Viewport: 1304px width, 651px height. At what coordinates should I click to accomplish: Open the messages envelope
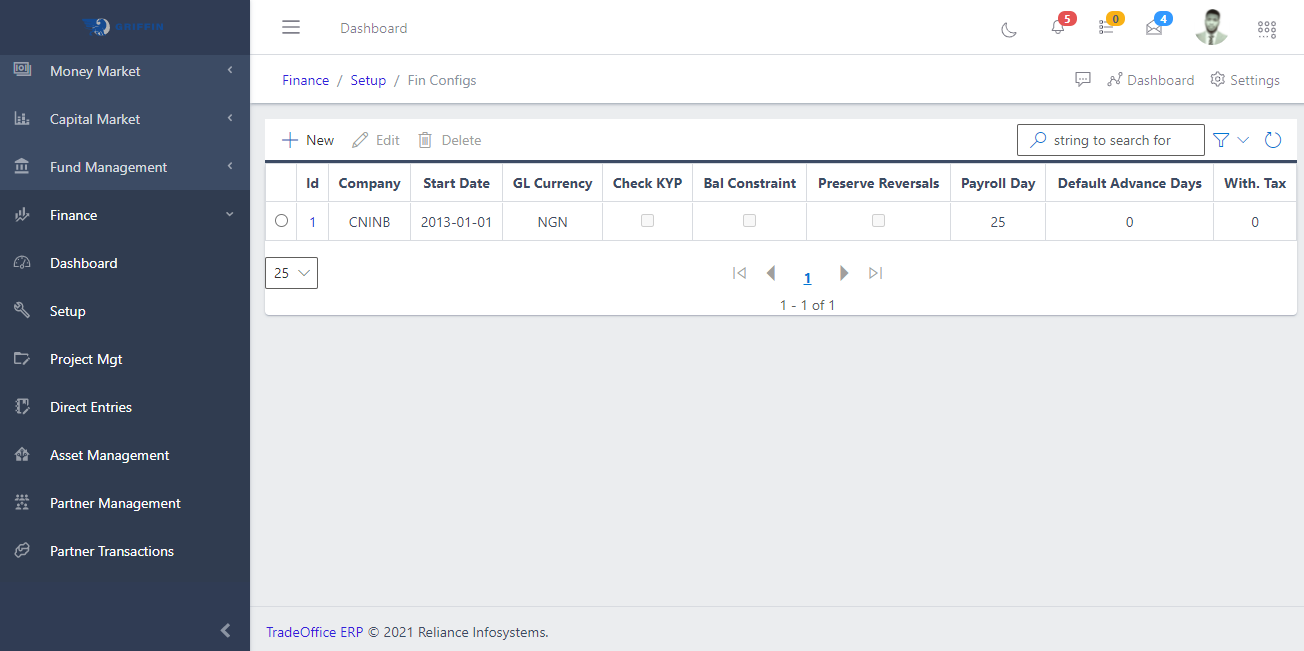tap(1154, 28)
